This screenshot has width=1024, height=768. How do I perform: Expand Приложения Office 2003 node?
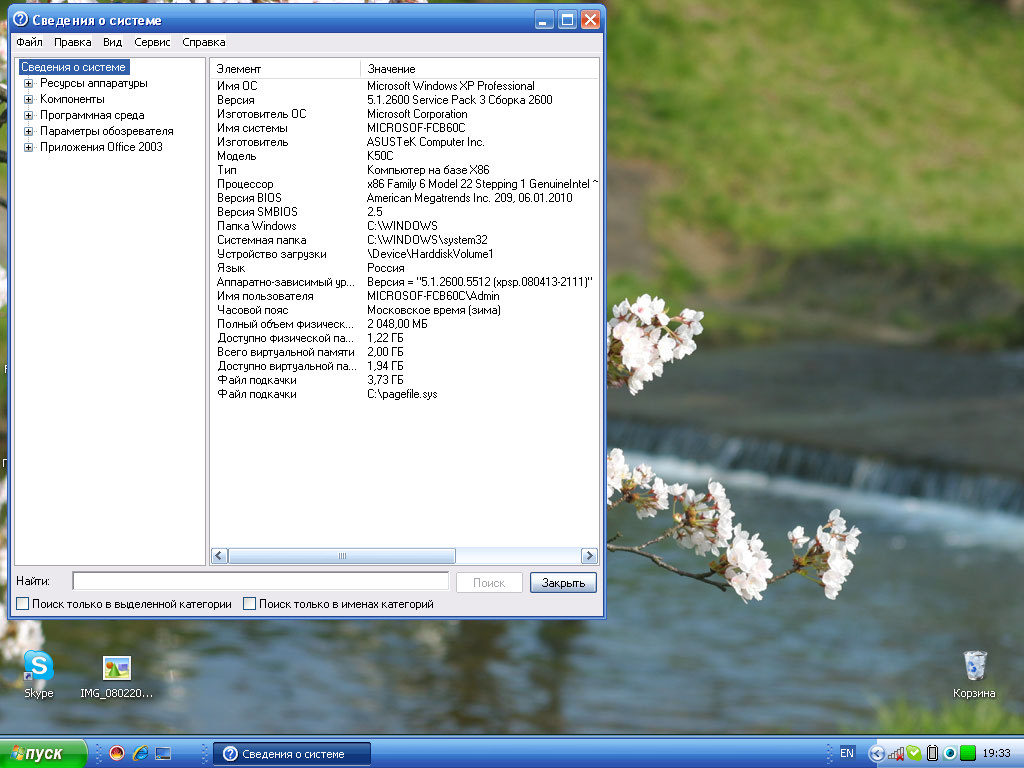[28, 148]
